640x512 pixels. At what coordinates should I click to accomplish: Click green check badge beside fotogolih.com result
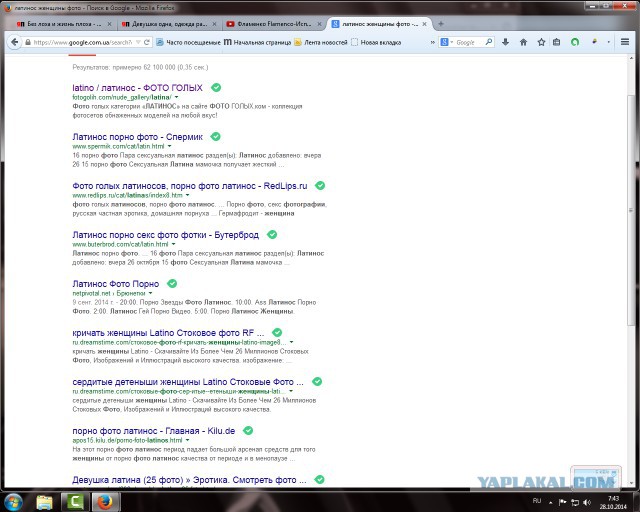pyautogui.click(x=216, y=87)
